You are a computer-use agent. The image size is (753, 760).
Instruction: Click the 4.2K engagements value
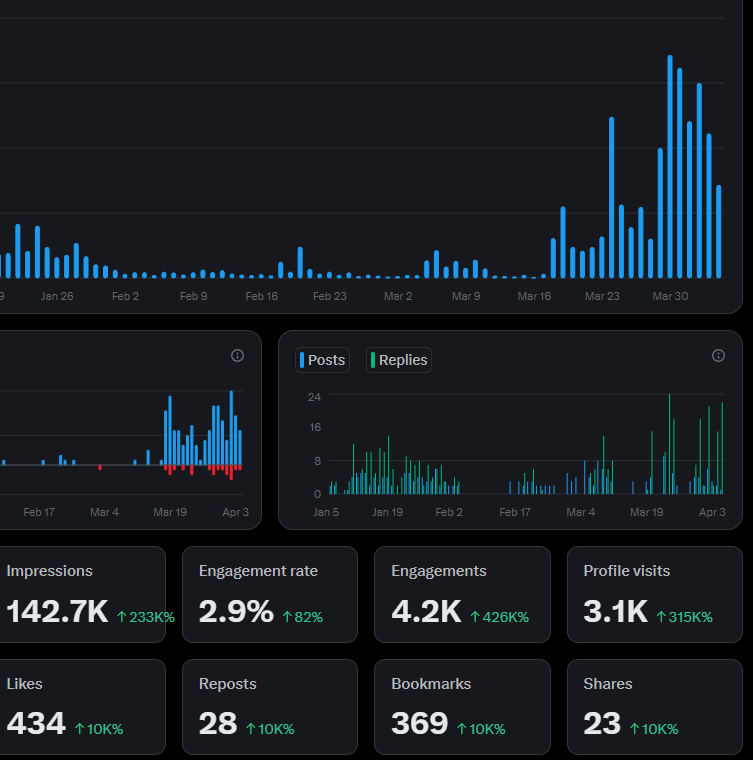click(426, 612)
